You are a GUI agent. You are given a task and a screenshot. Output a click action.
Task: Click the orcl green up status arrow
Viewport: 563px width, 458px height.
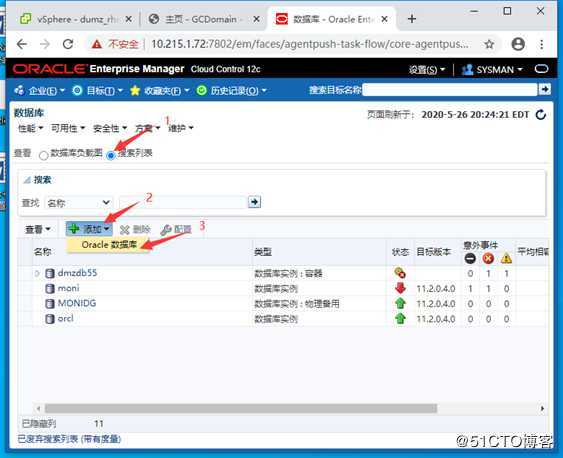pyautogui.click(x=400, y=318)
